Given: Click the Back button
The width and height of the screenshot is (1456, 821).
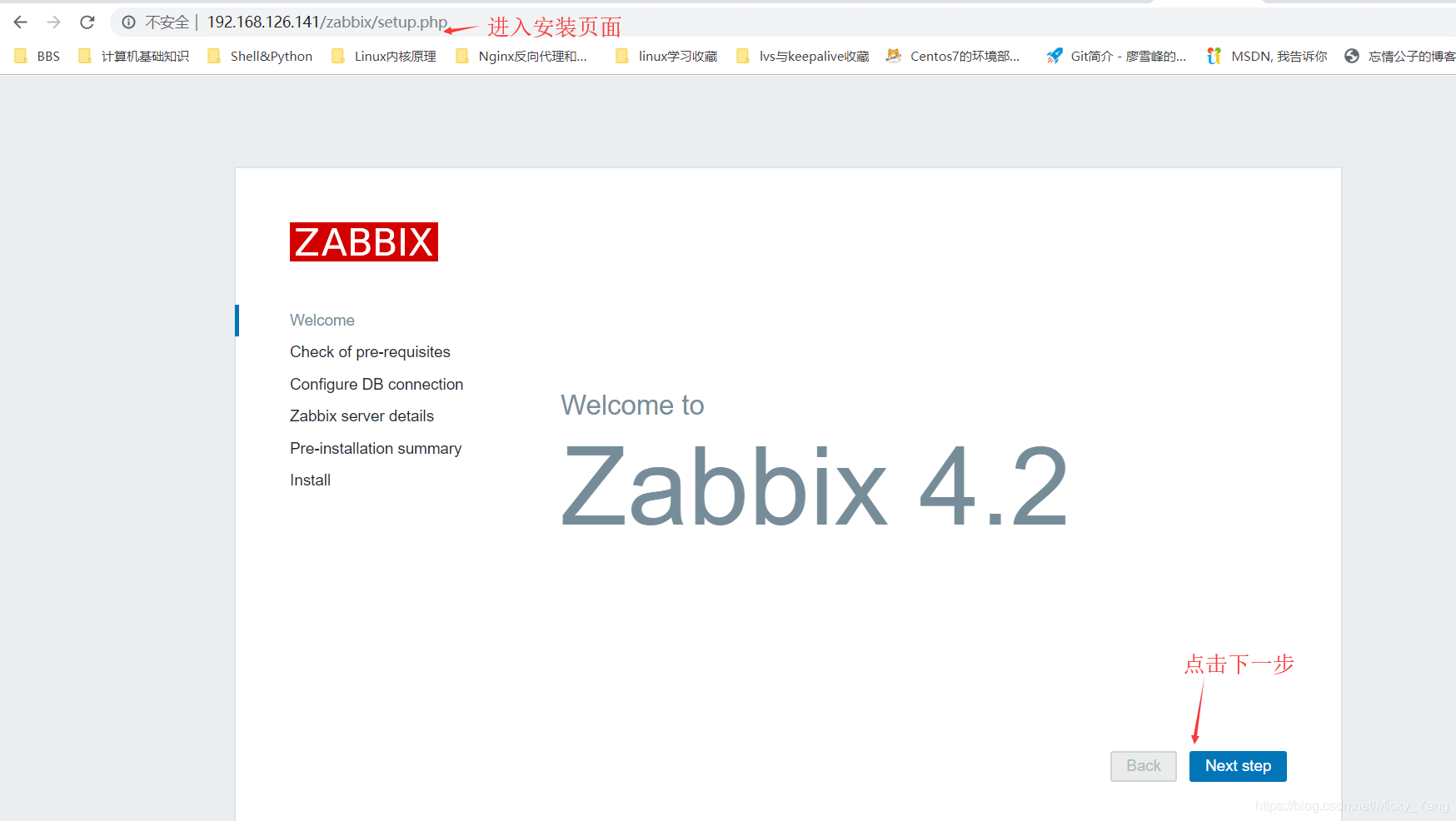Looking at the screenshot, I should tap(1144, 766).
